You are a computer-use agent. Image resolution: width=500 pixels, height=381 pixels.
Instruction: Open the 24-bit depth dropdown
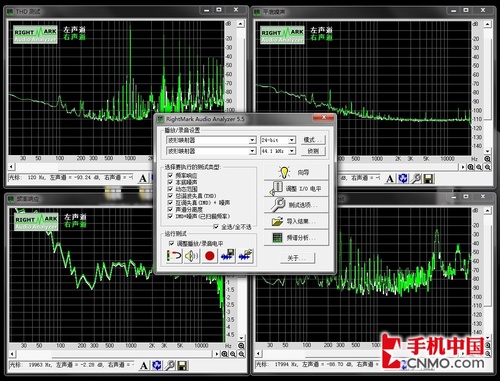[x=292, y=140]
